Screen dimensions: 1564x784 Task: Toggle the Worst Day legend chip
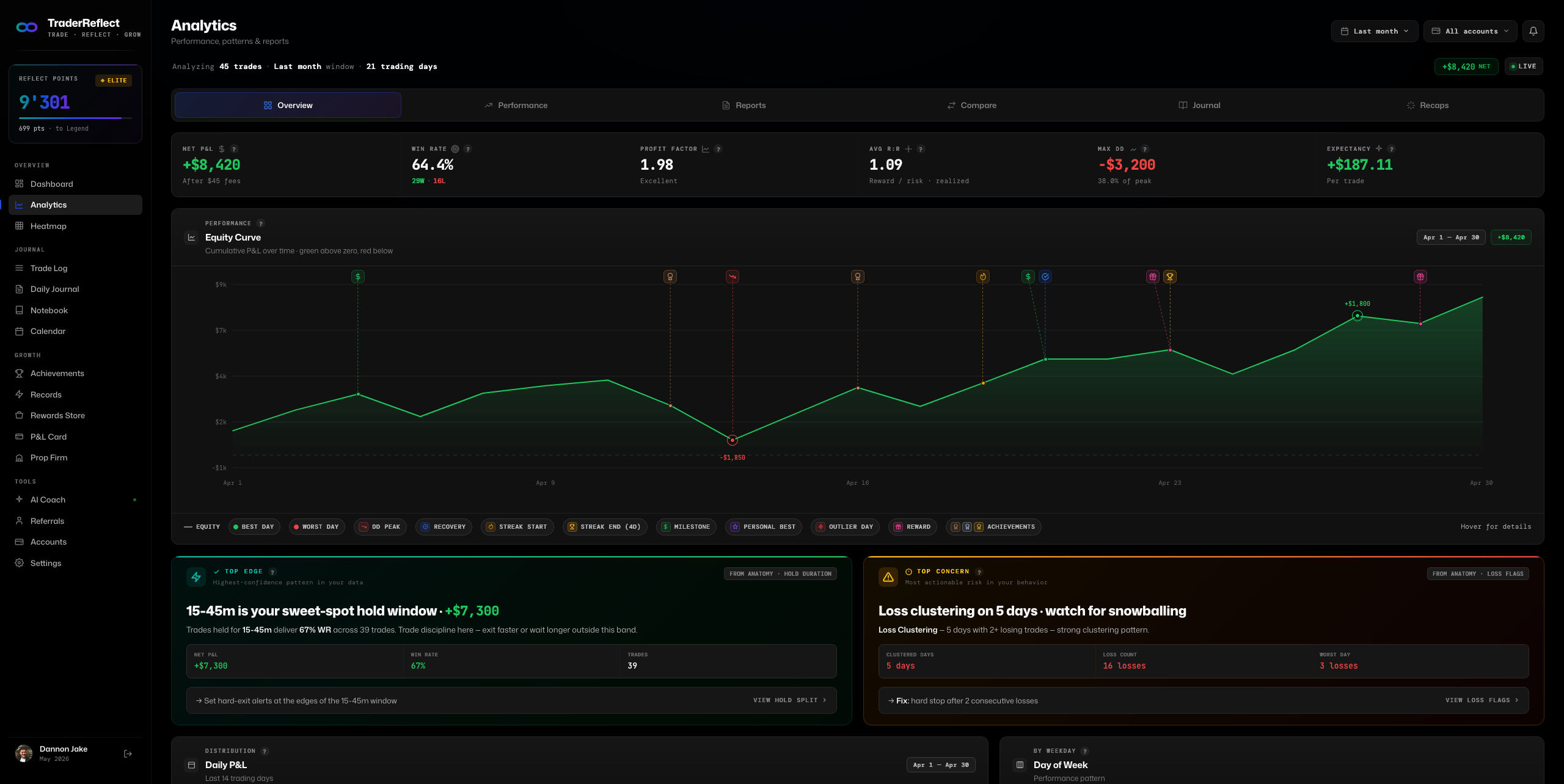pos(316,527)
